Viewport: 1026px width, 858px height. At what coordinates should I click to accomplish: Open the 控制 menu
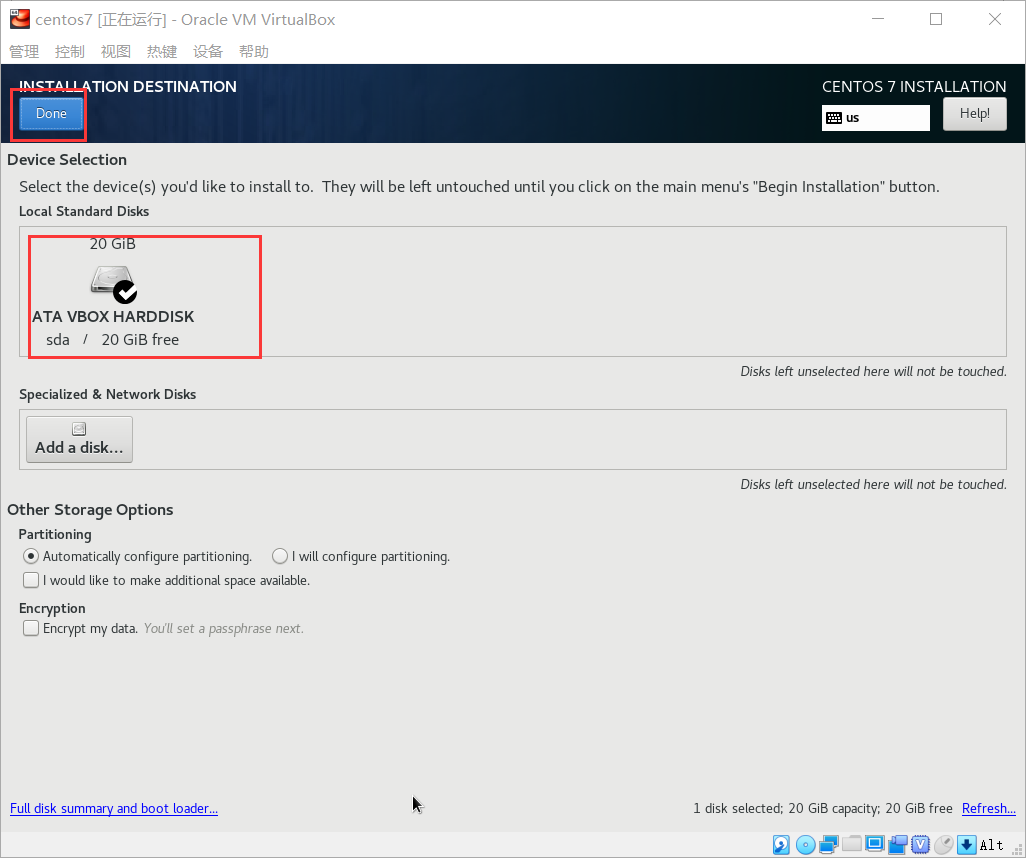pyautogui.click(x=70, y=52)
